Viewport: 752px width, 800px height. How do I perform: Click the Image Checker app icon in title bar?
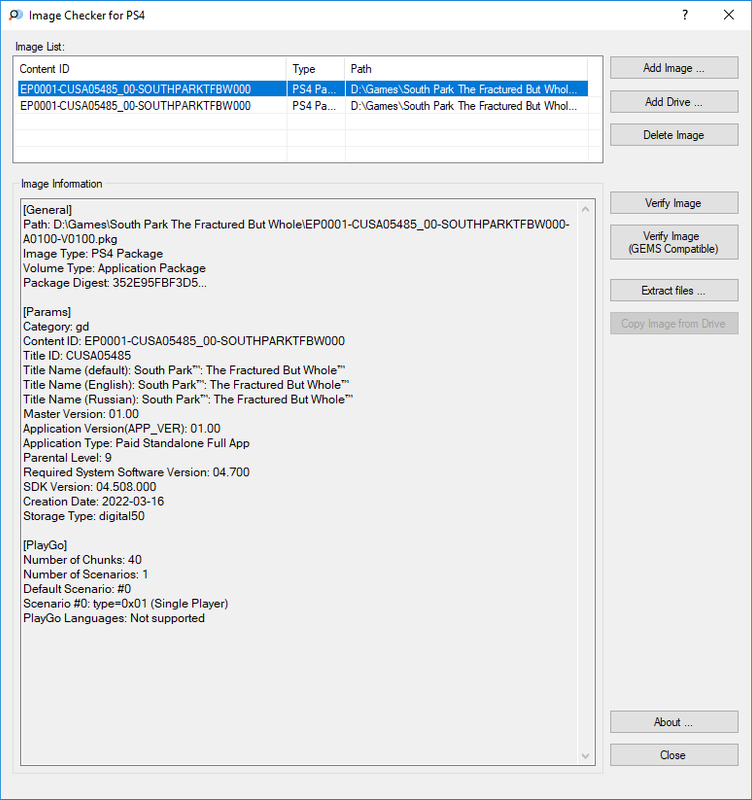(x=16, y=15)
